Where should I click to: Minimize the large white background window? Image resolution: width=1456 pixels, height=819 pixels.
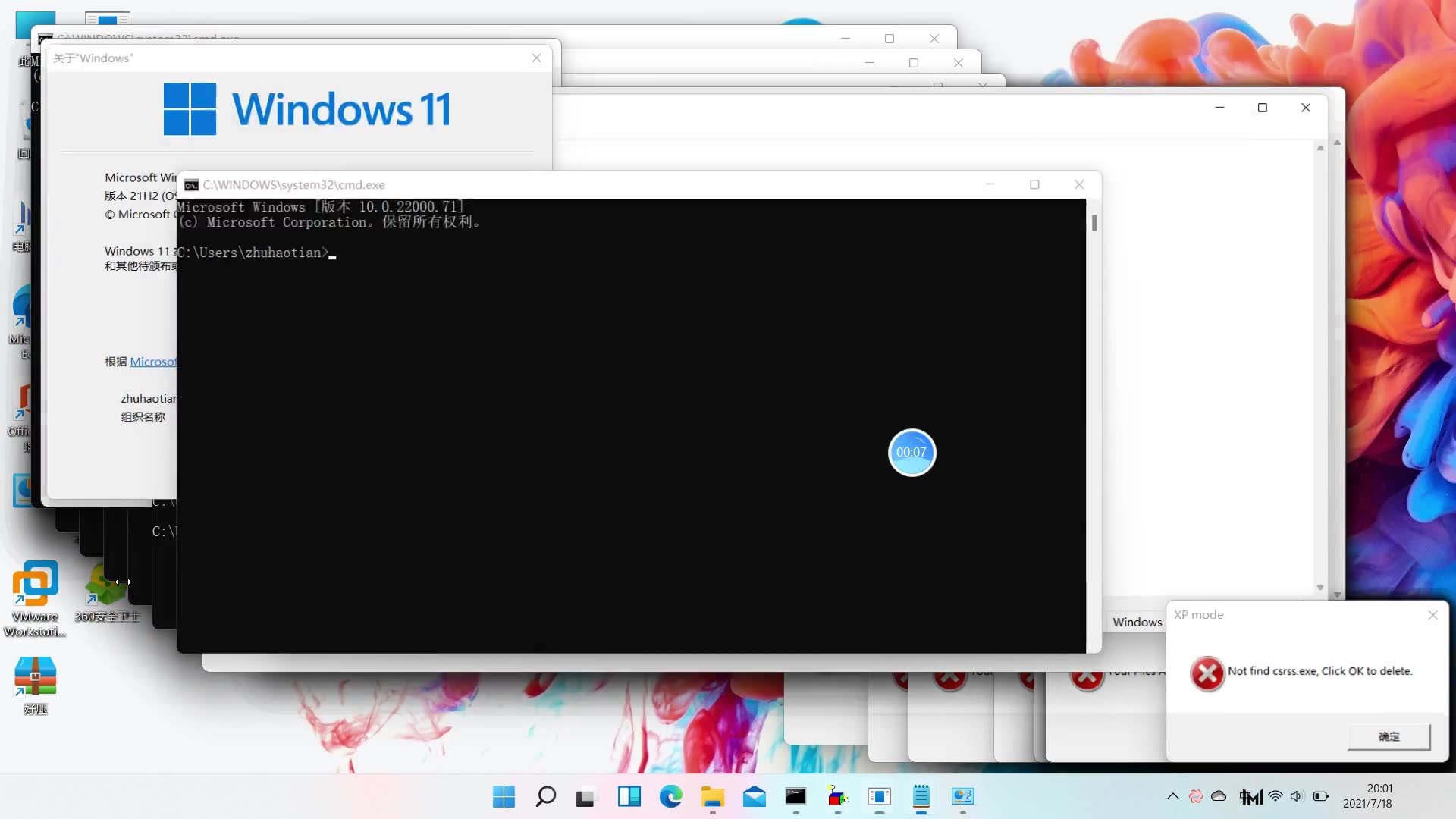pos(1219,108)
